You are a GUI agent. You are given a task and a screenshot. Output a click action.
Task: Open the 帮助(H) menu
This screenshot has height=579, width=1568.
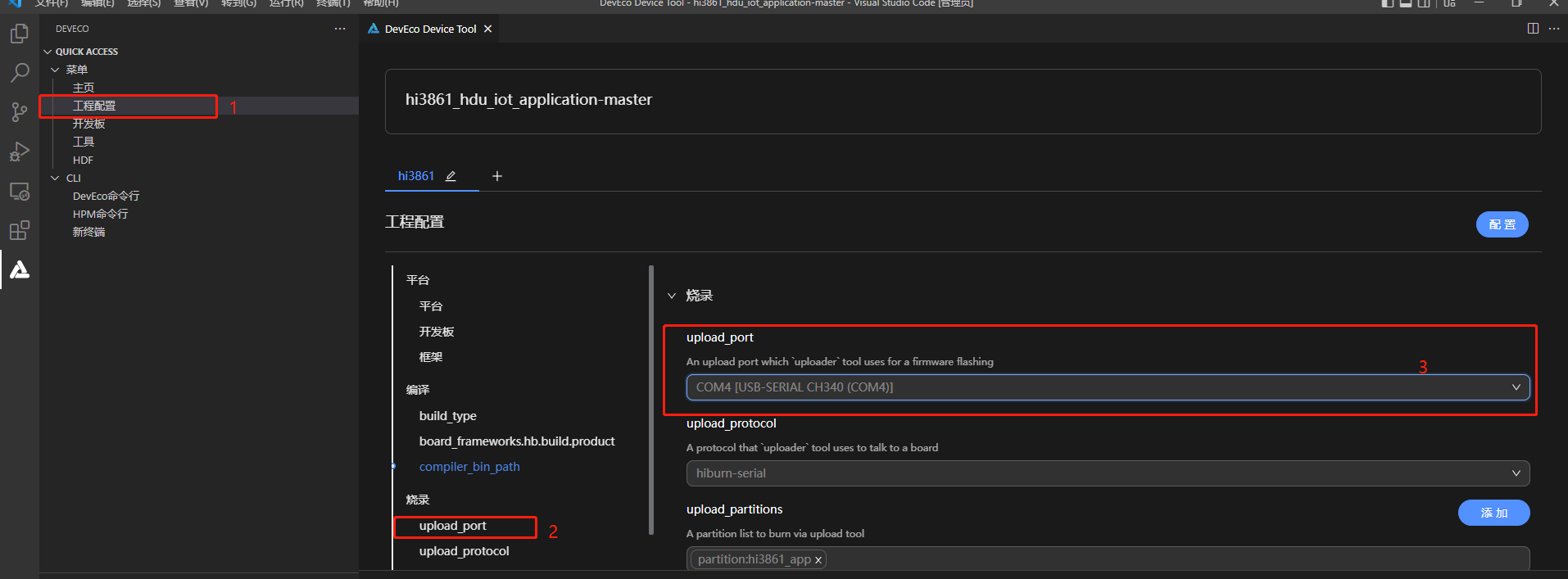coord(381,3)
